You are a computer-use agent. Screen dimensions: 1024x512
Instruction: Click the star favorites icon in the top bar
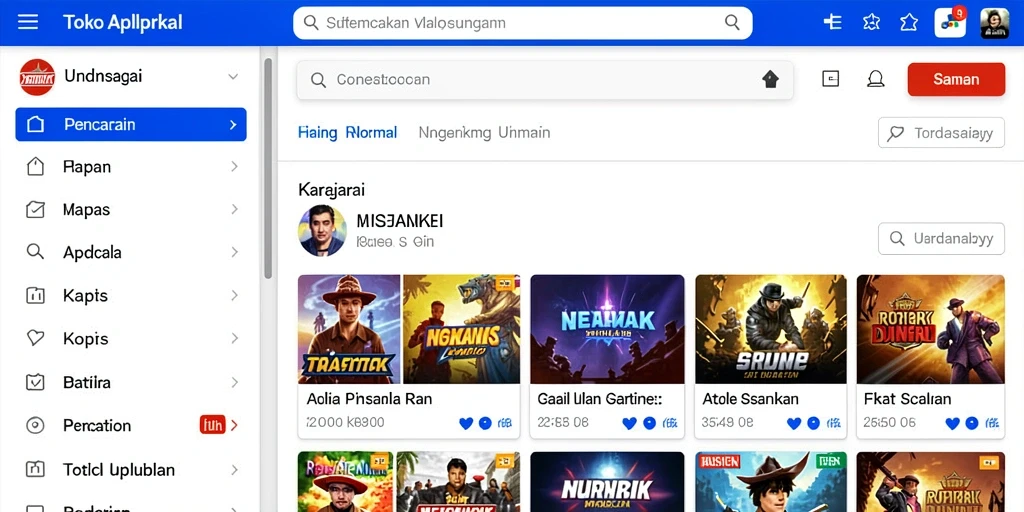908,23
